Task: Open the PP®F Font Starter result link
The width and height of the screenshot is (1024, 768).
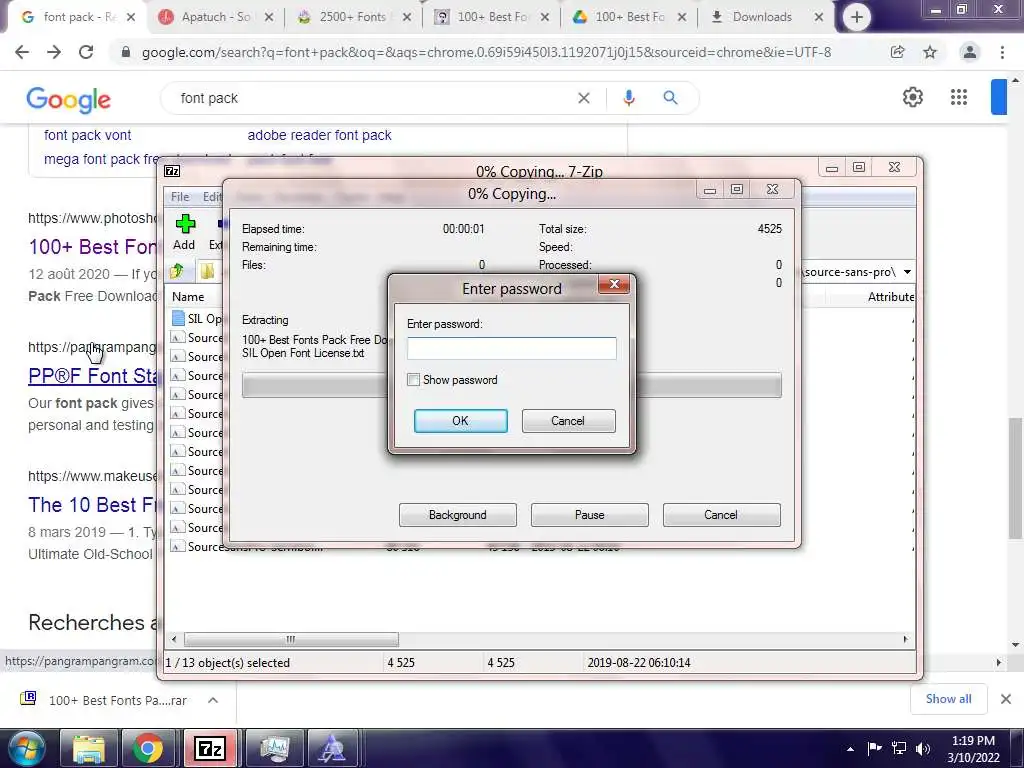Action: tap(92, 376)
